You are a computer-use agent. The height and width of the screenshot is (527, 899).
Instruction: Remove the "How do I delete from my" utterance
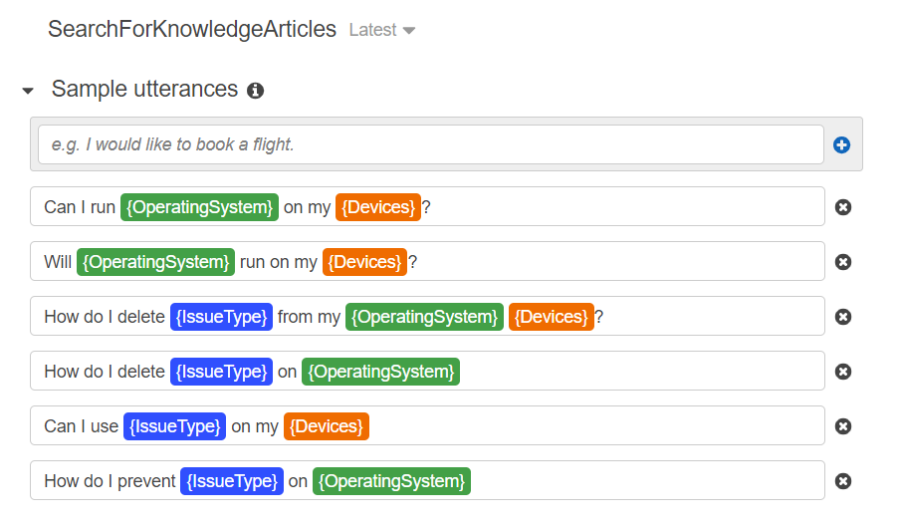(843, 317)
